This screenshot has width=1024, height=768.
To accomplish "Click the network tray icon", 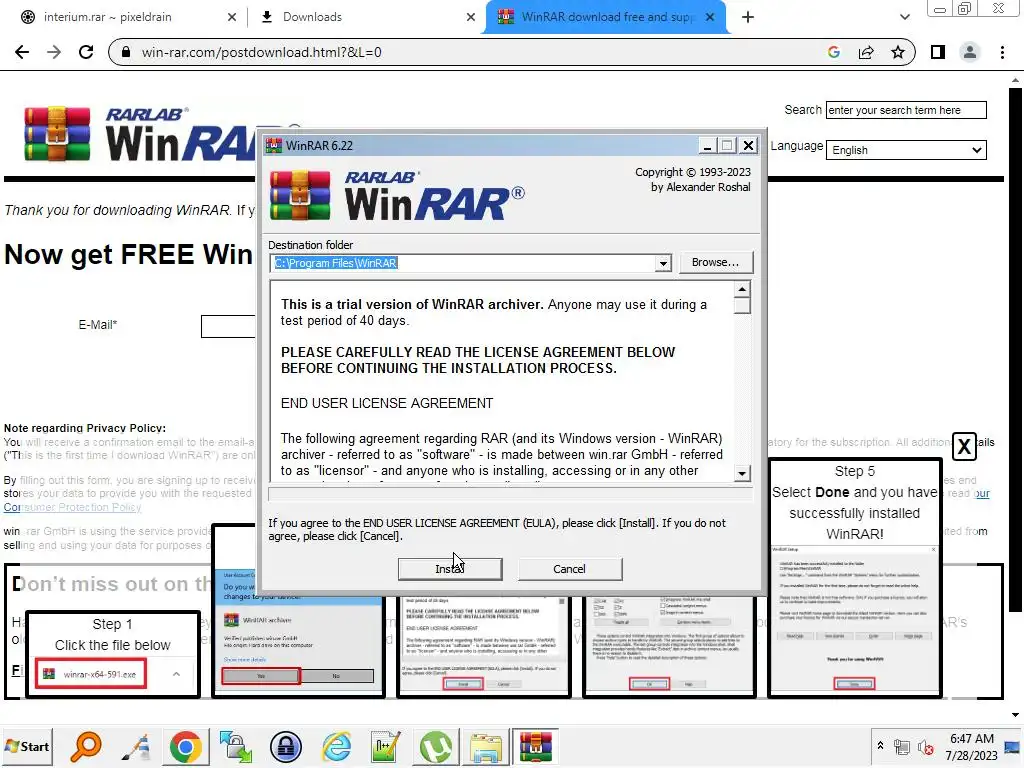I will click(902, 747).
